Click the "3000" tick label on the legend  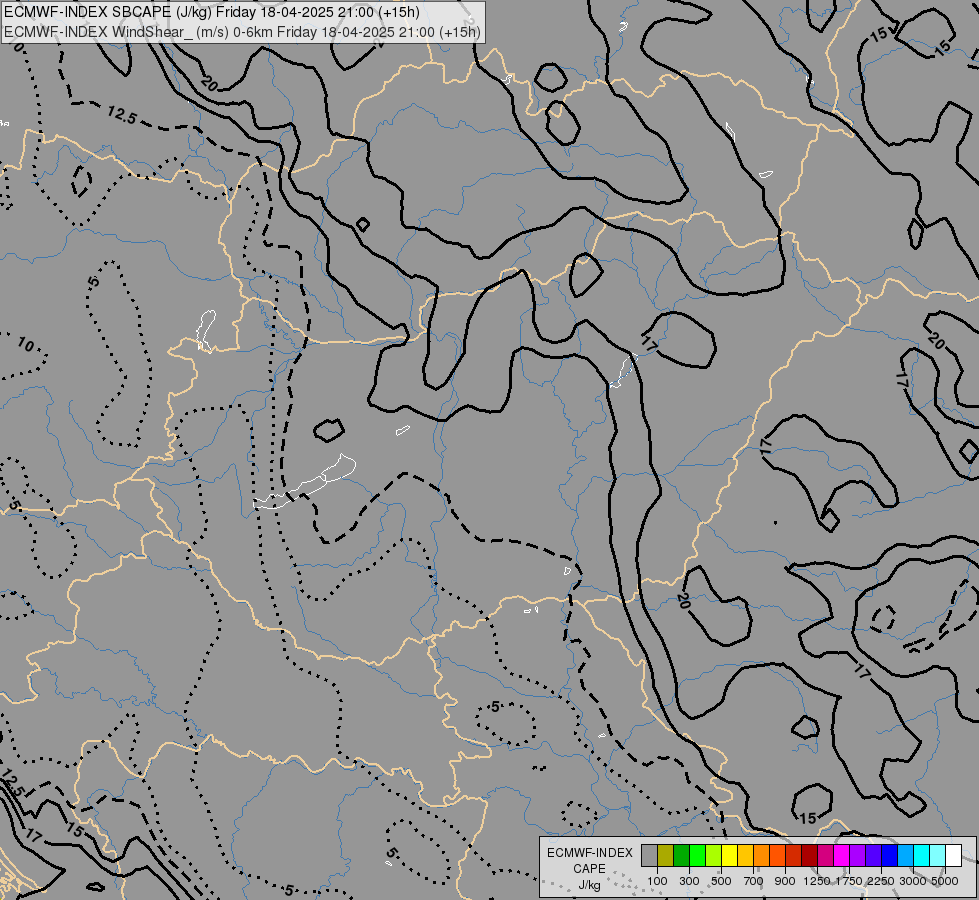(x=913, y=881)
